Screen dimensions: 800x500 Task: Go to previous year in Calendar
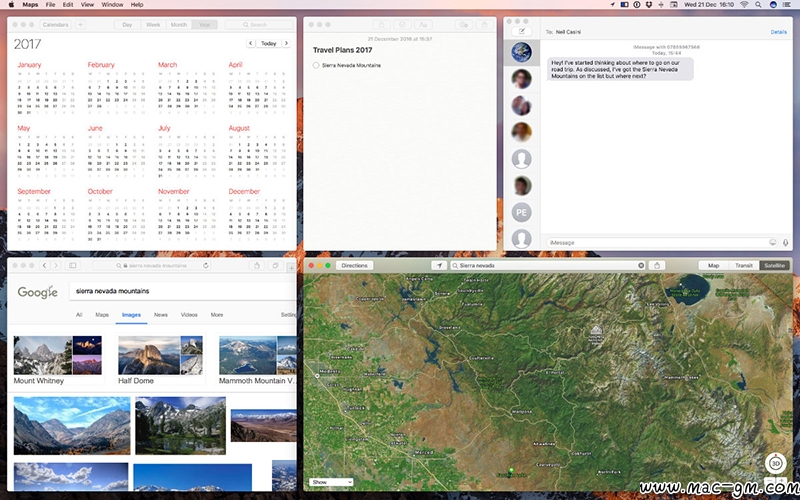point(251,43)
